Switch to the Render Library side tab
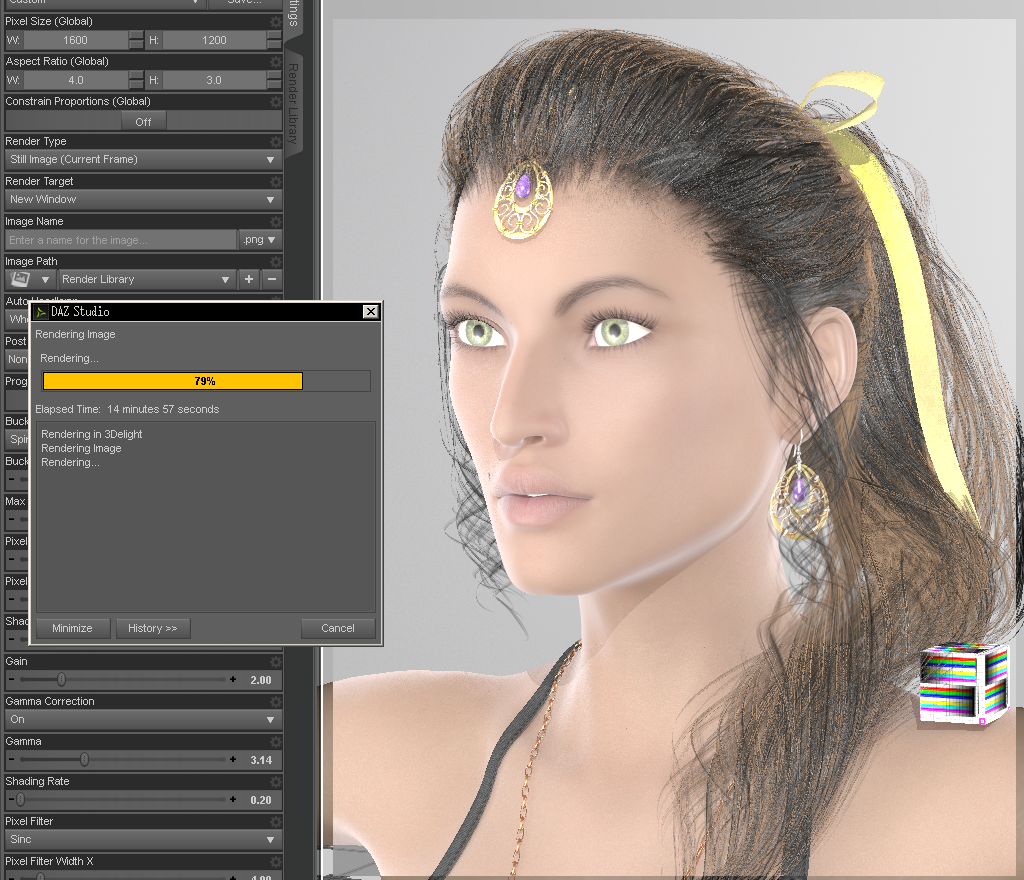 293,103
